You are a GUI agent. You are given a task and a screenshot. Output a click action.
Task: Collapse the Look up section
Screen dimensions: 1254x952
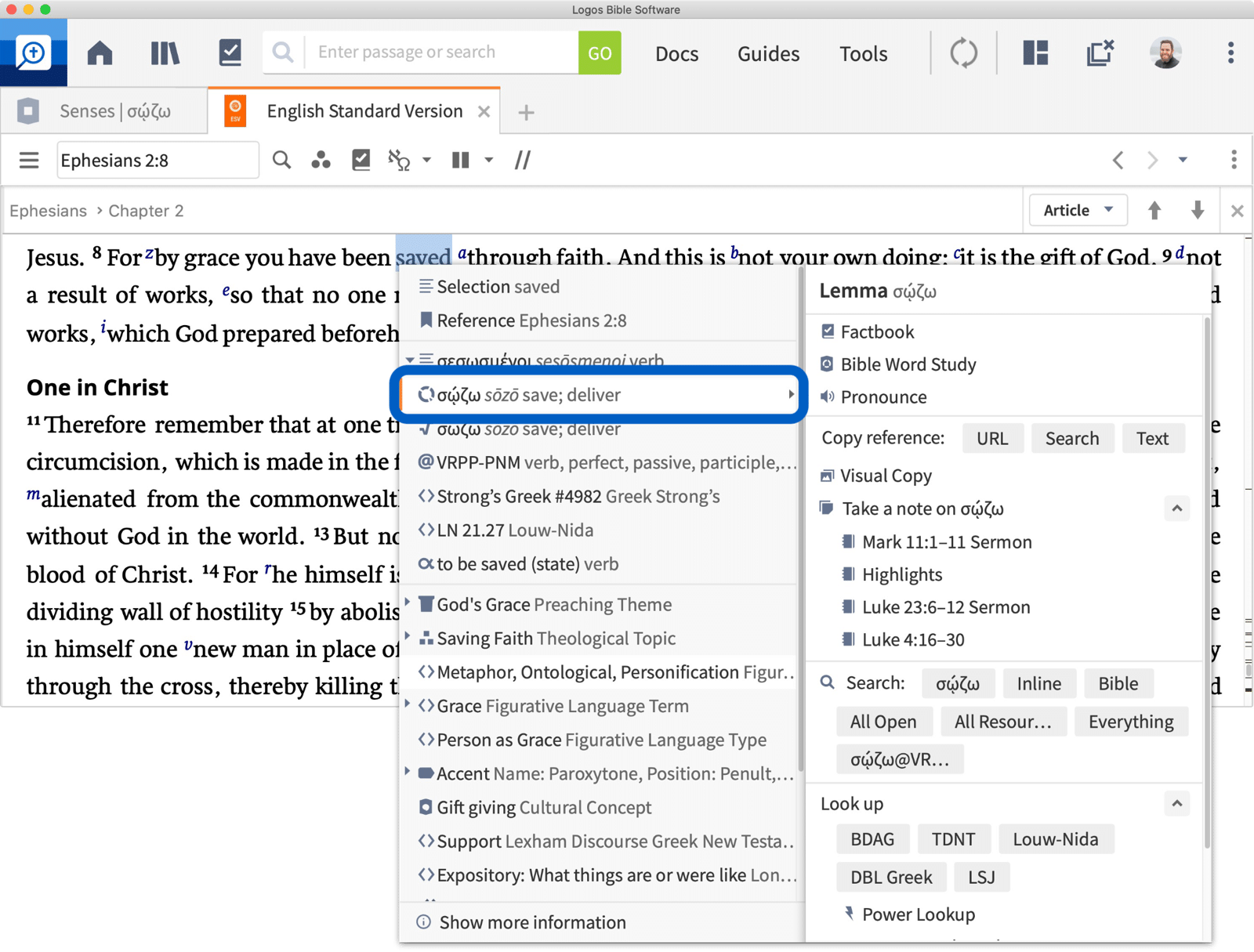1176,804
